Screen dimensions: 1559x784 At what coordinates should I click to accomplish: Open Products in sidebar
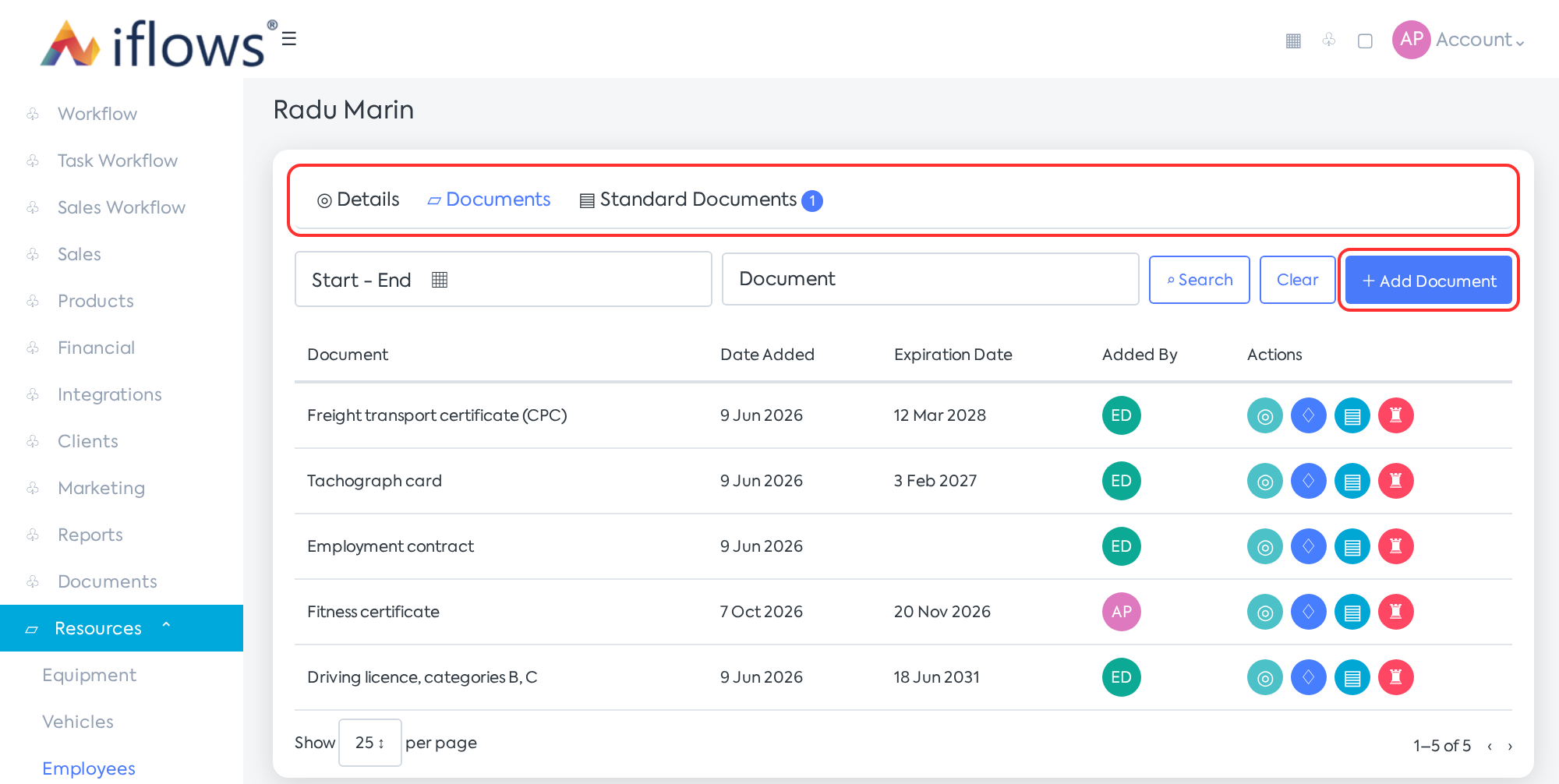[96, 301]
